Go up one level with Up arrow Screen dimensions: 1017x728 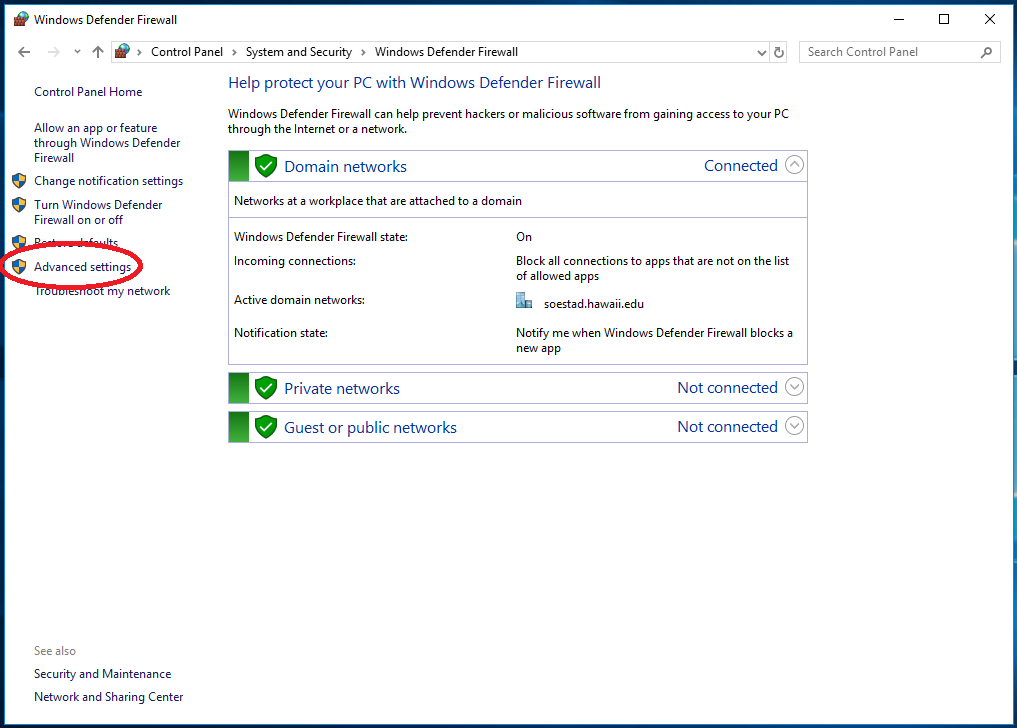(x=98, y=52)
